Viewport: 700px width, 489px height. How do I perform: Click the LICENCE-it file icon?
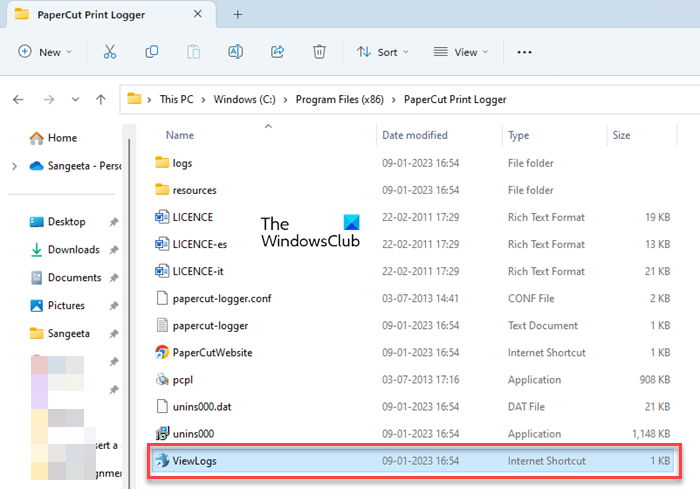[162, 271]
